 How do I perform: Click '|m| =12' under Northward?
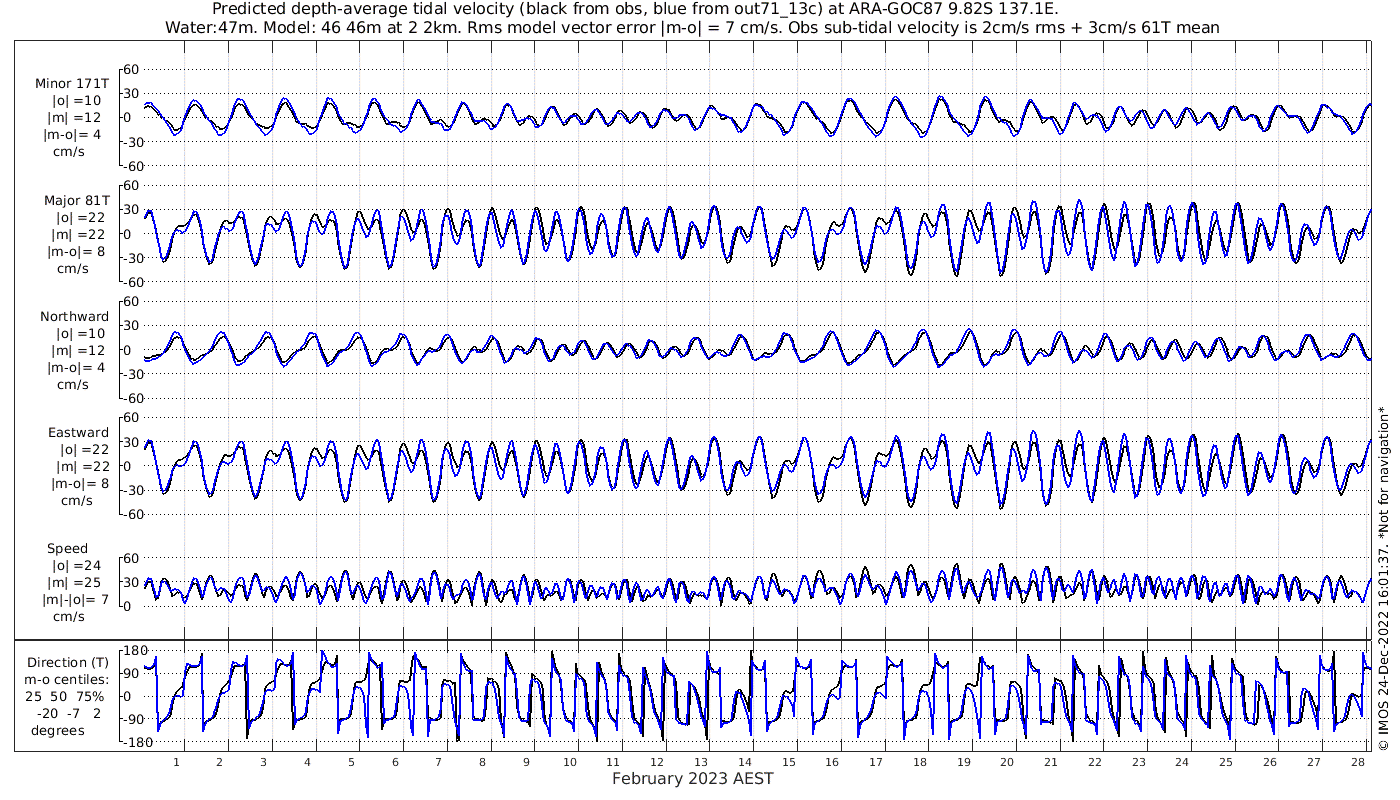80,350
